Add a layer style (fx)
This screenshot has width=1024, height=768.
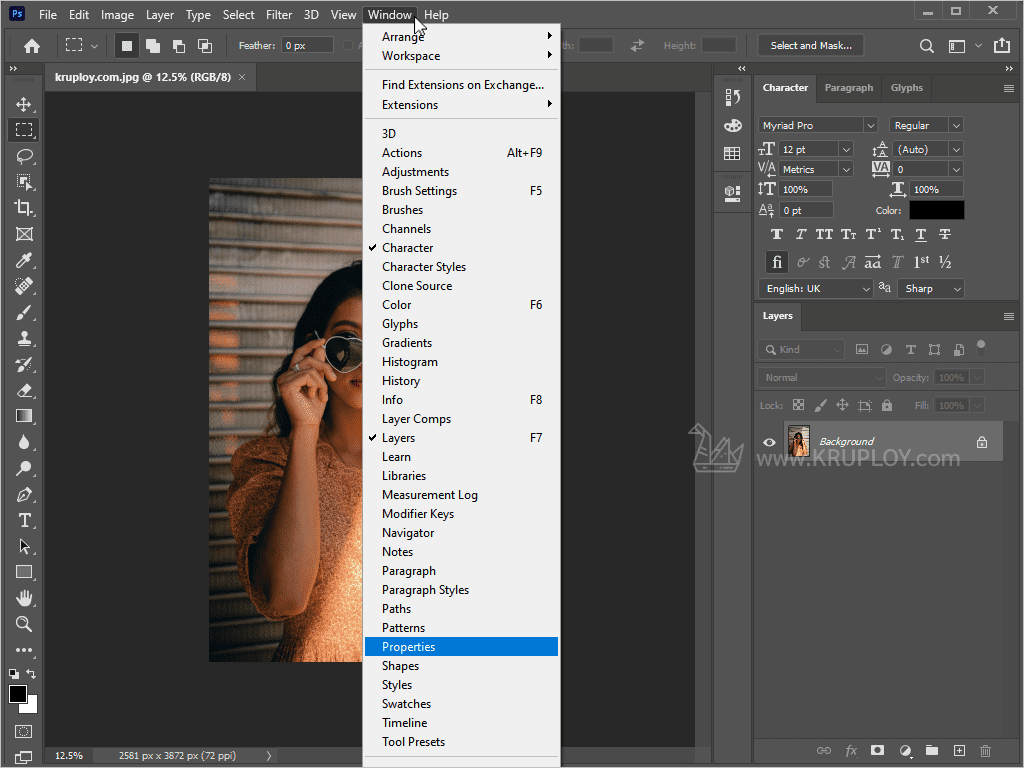[851, 750]
